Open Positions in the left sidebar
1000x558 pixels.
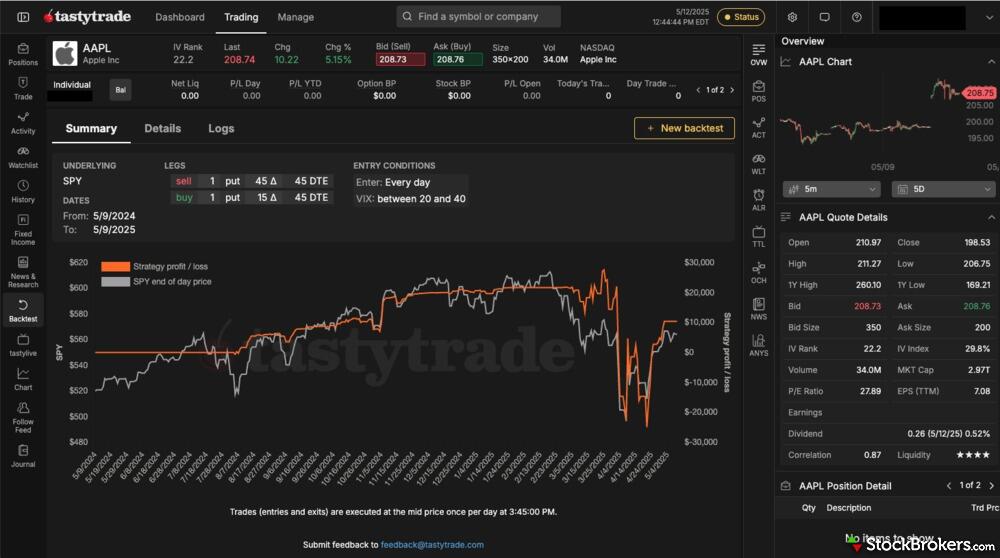pos(23,53)
